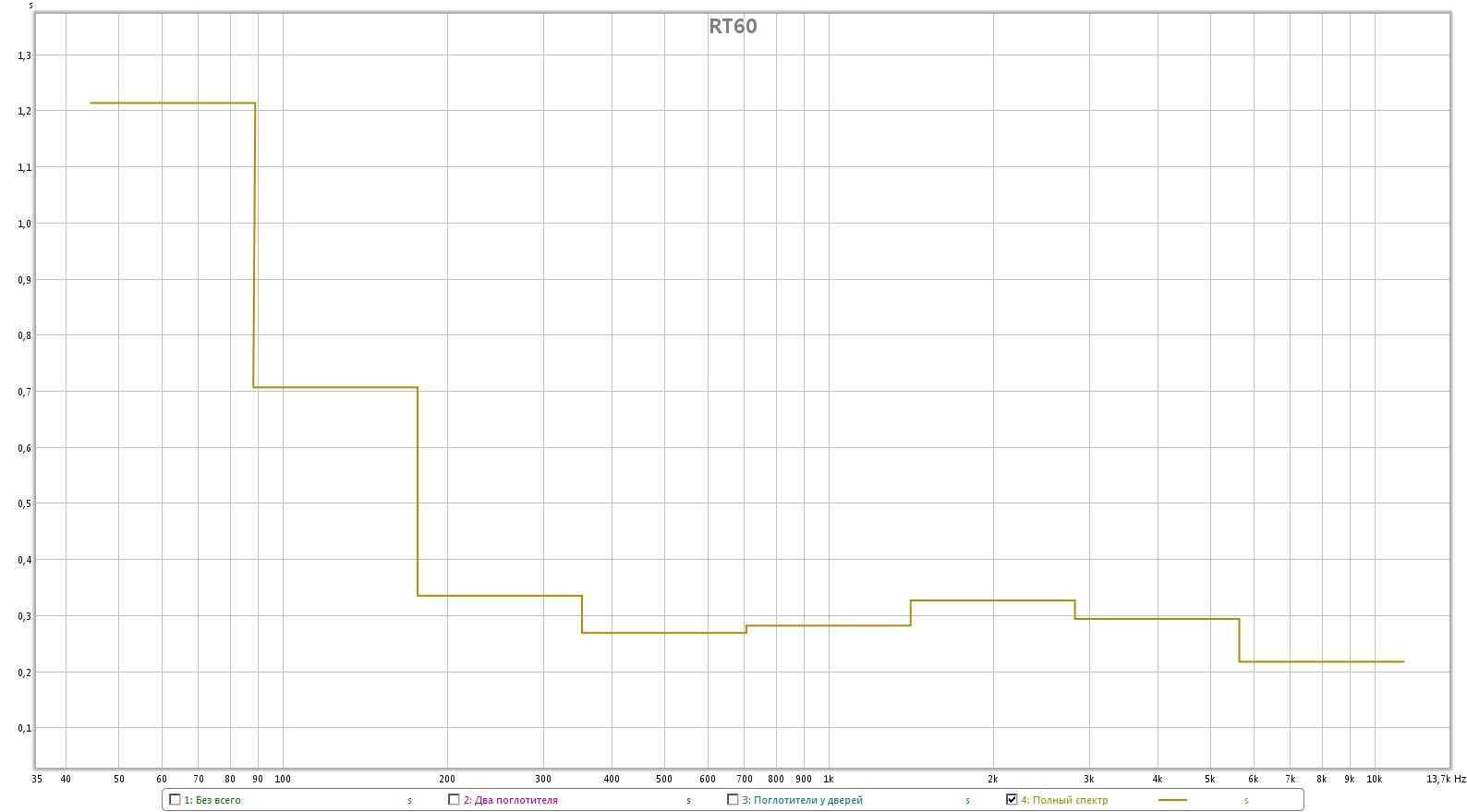The image size is (1467, 812).
Task: Click the olive line sample for Полный спектр
Action: (x=1171, y=800)
